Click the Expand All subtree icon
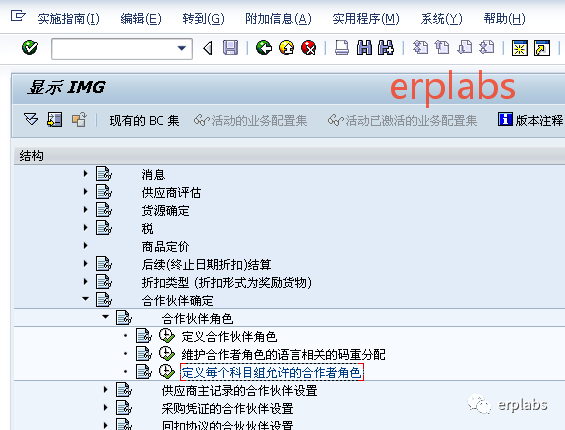565x430 pixels. coord(31,119)
